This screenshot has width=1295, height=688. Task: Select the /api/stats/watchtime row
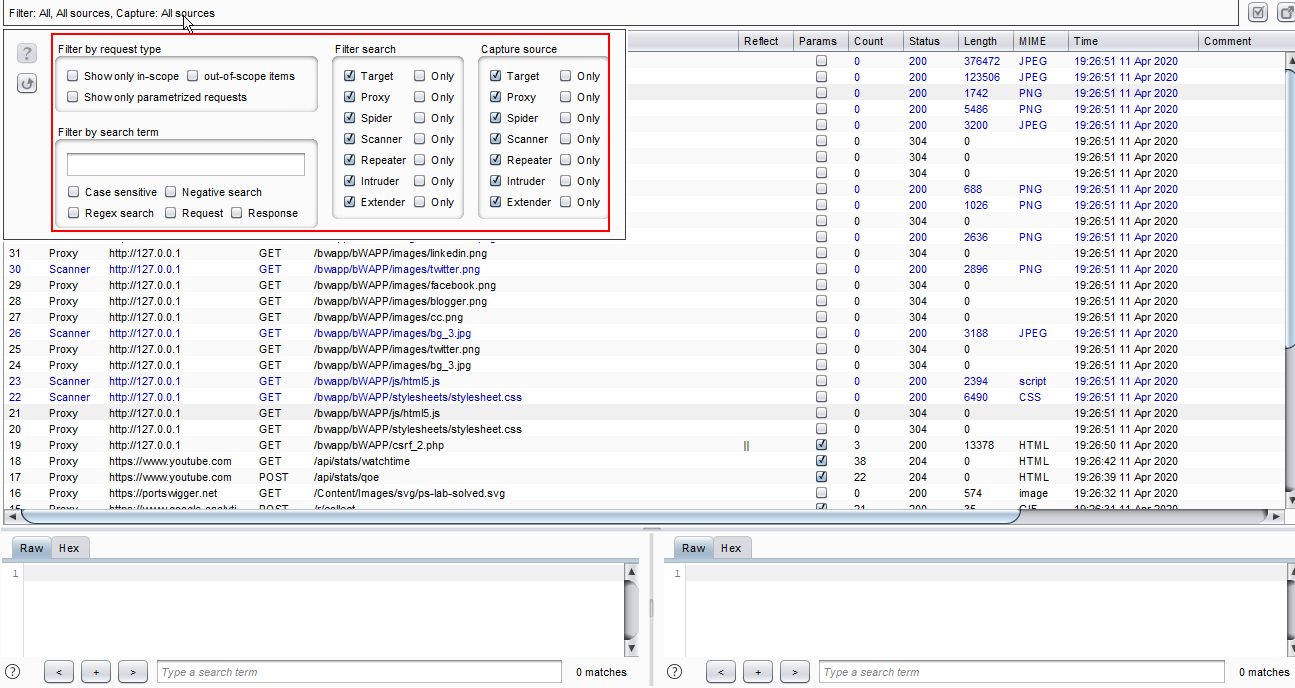pyautogui.click(x=643, y=461)
